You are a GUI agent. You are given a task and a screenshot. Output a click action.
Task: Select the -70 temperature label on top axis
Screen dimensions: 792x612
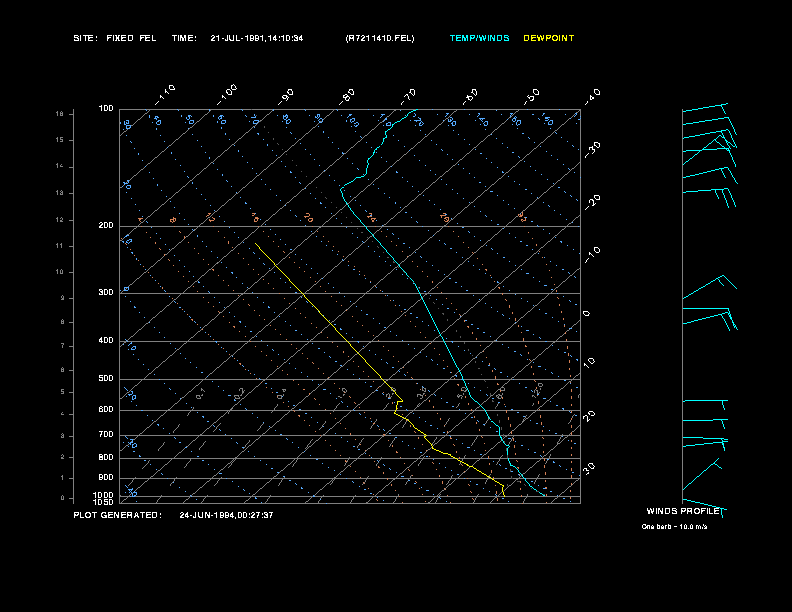point(408,95)
